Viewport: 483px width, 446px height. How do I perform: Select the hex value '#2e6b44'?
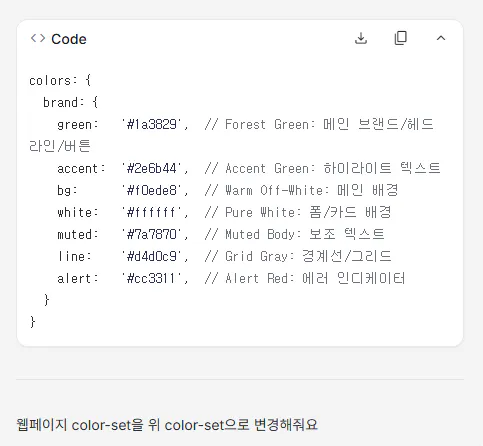[x=152, y=168]
